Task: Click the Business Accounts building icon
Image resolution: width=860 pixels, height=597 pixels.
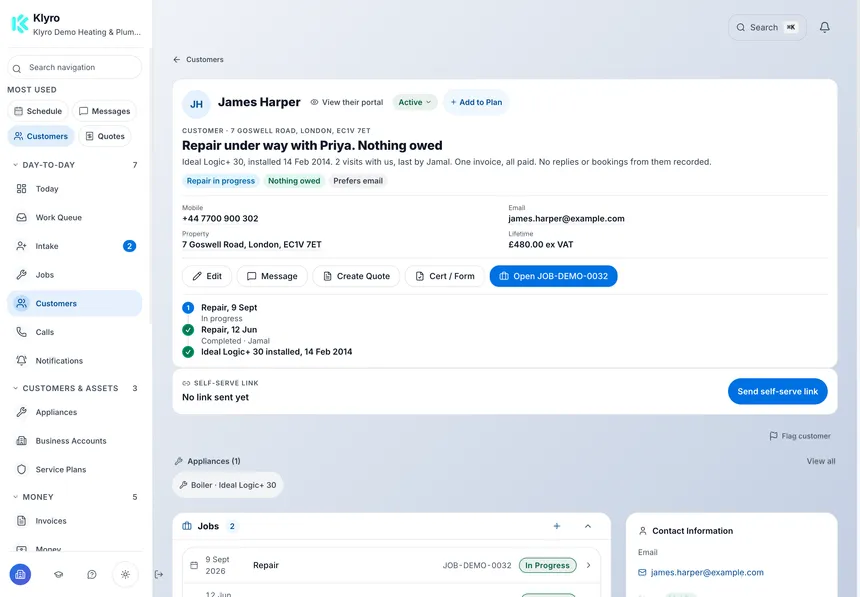Action: pos(21,441)
